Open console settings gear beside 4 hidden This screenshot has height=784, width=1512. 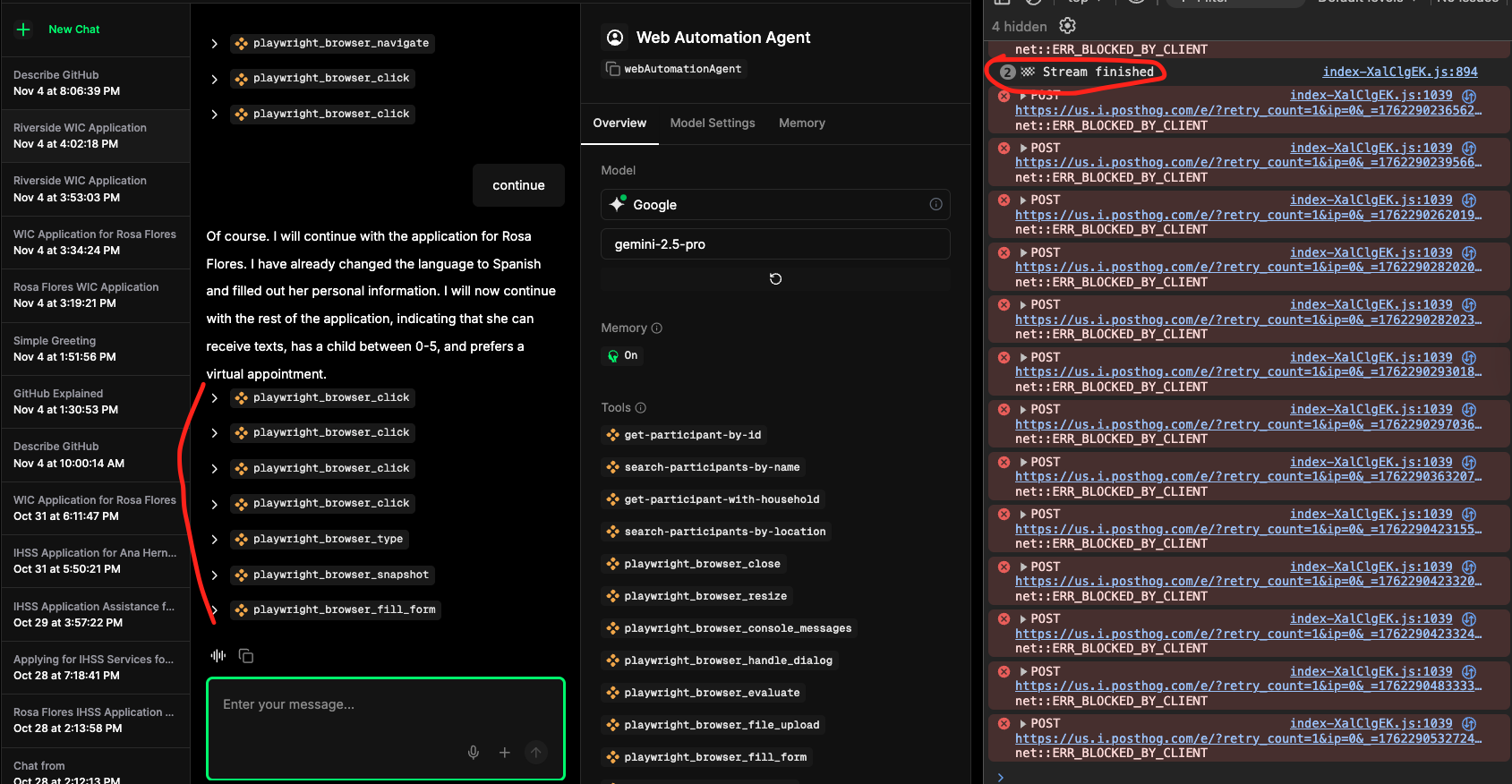(1067, 26)
